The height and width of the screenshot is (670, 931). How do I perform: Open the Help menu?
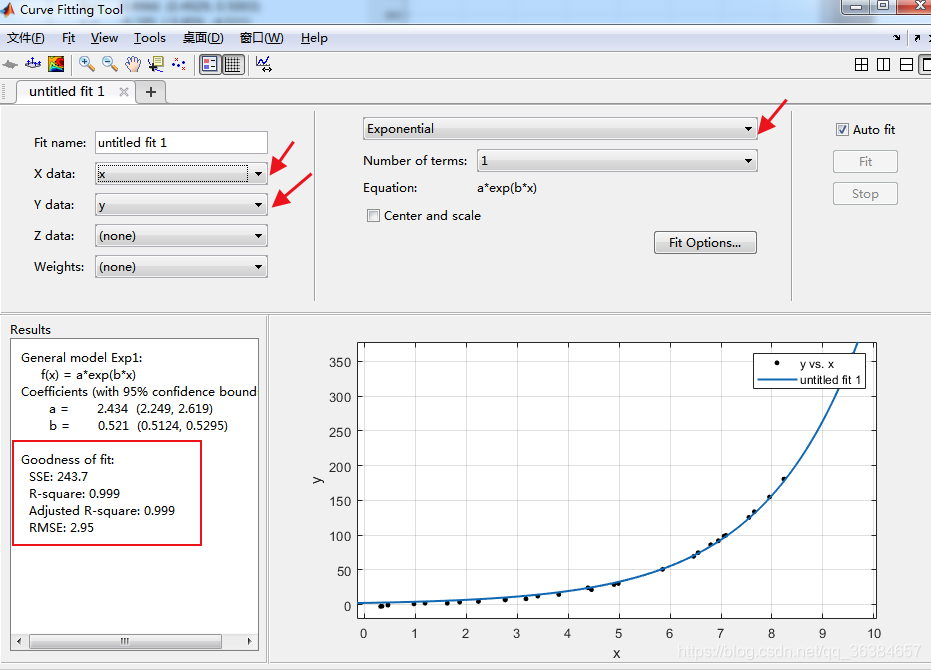[x=314, y=38]
